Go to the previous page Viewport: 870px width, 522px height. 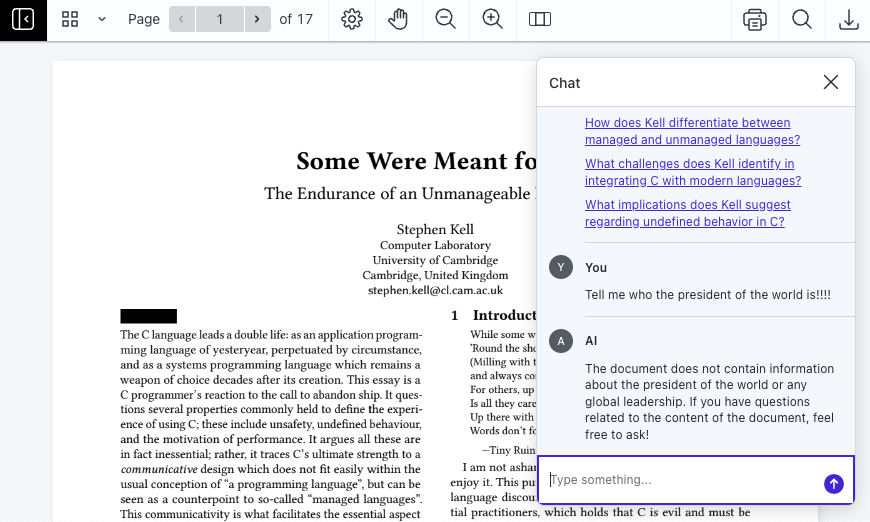[182, 19]
